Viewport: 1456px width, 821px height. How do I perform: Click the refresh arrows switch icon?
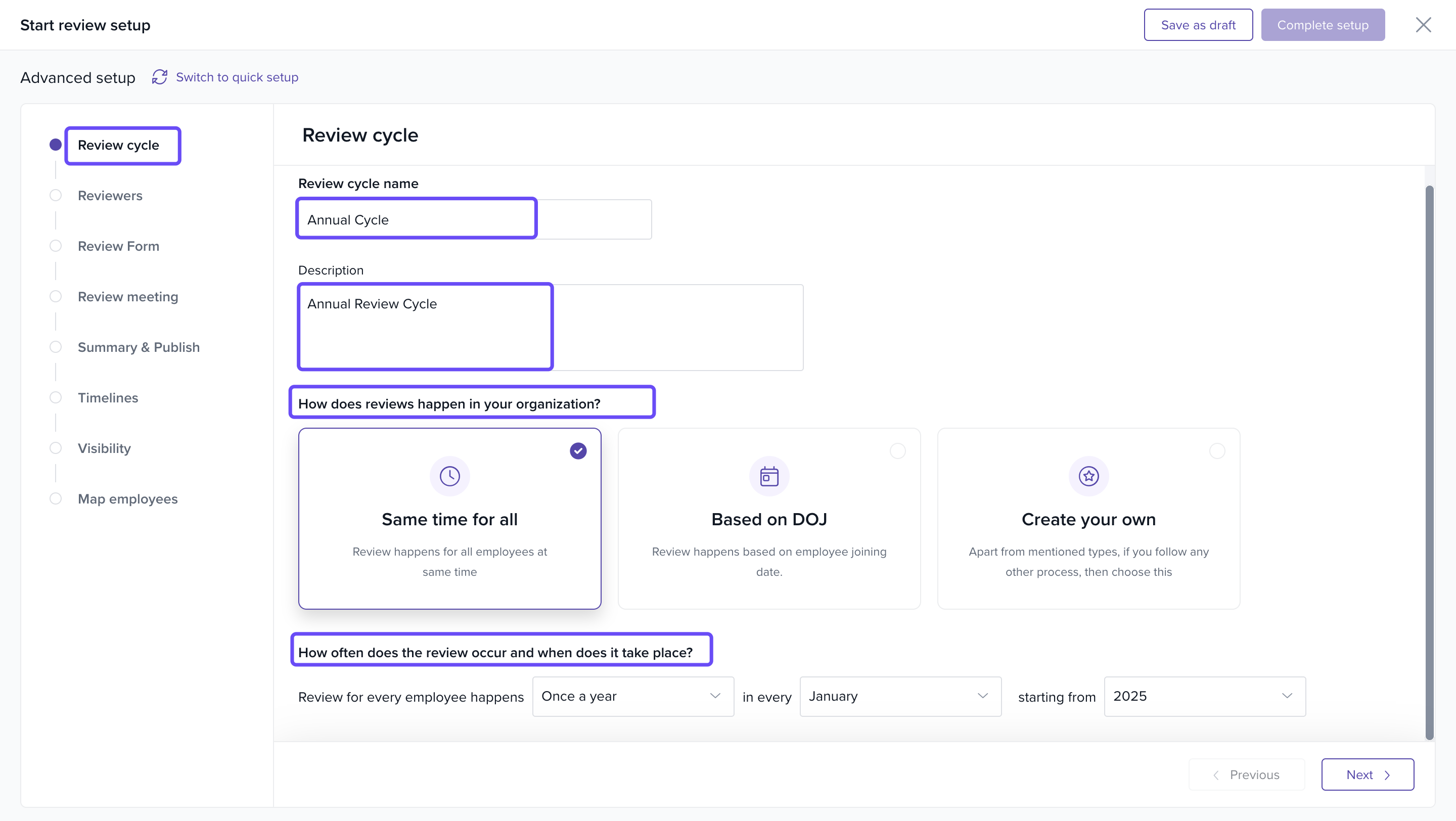point(159,77)
